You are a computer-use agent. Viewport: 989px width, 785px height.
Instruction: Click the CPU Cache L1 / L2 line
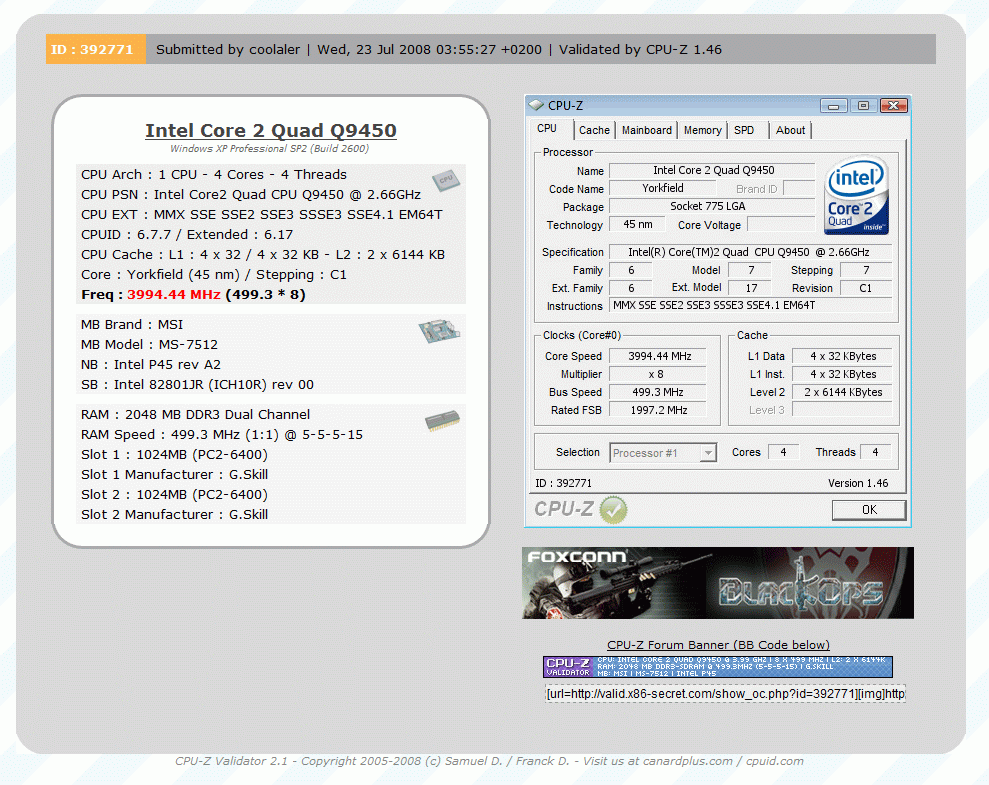(x=262, y=255)
